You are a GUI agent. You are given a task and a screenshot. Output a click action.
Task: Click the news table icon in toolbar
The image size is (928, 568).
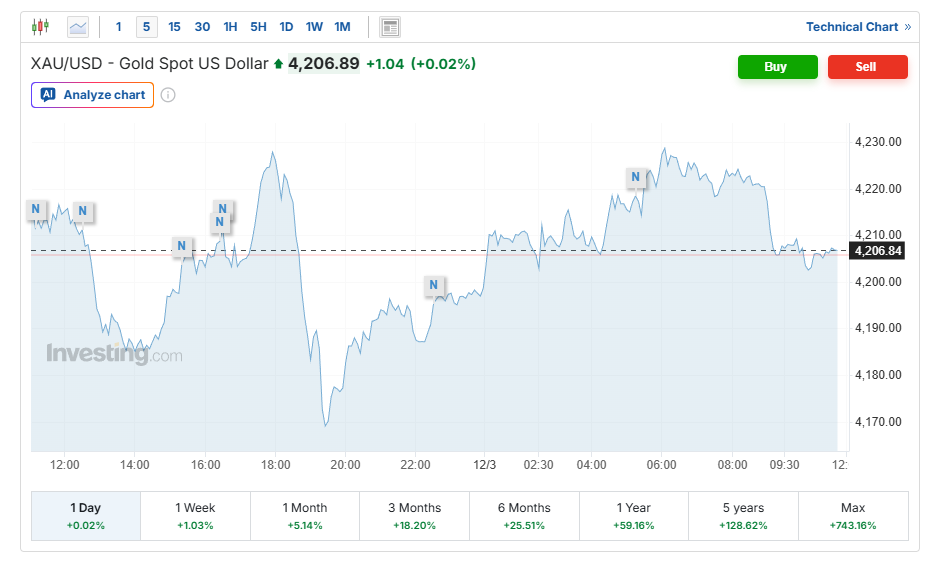click(x=390, y=27)
